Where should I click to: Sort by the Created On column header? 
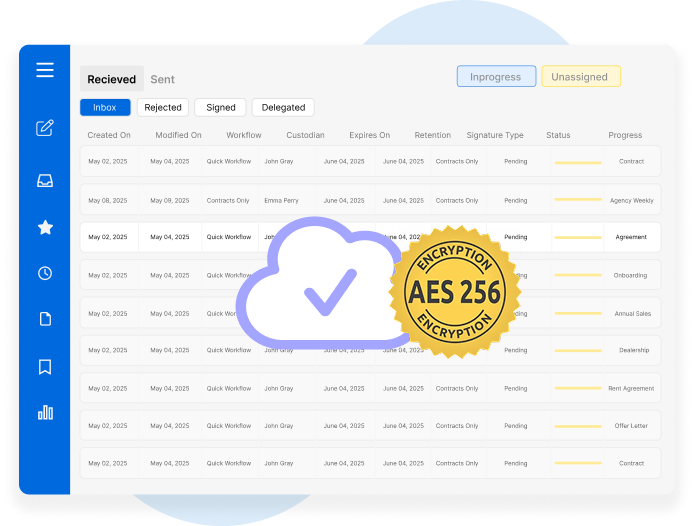pyautogui.click(x=109, y=135)
